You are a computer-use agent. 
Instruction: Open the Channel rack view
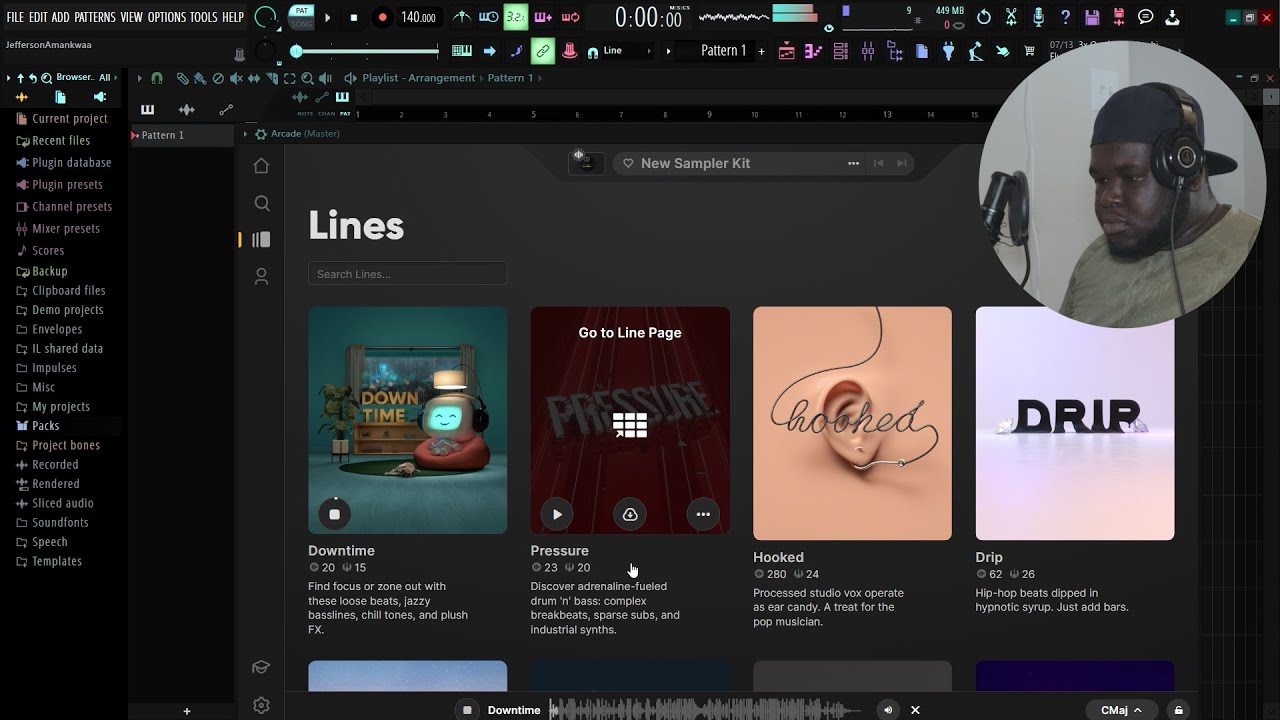point(841,51)
